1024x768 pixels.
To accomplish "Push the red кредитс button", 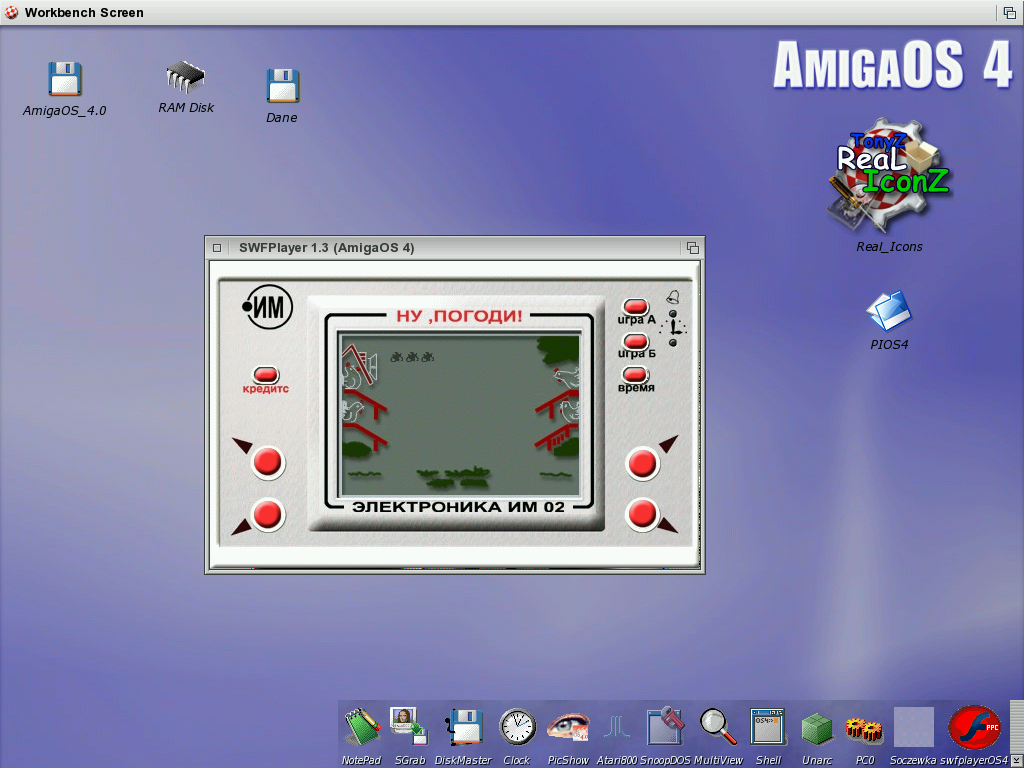I will point(266,375).
